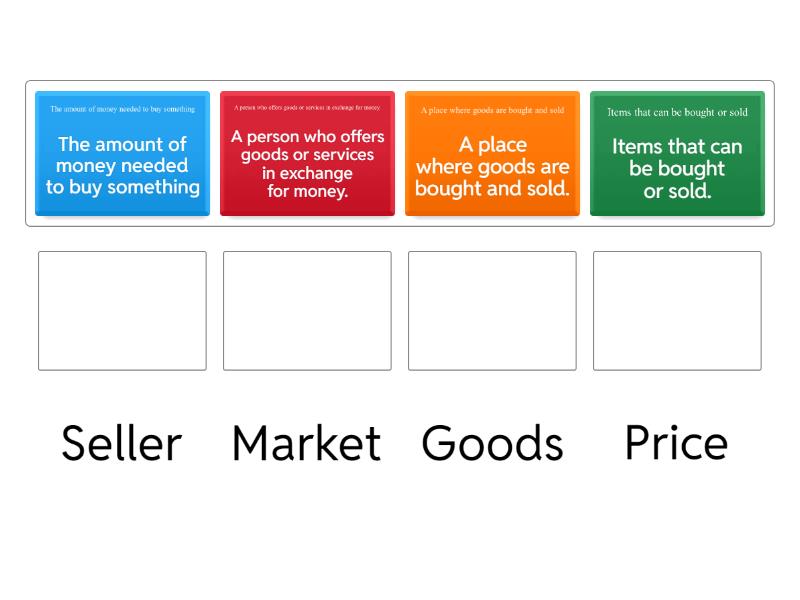Click the Seller label
The image size is (800, 600).
pyautogui.click(x=122, y=443)
